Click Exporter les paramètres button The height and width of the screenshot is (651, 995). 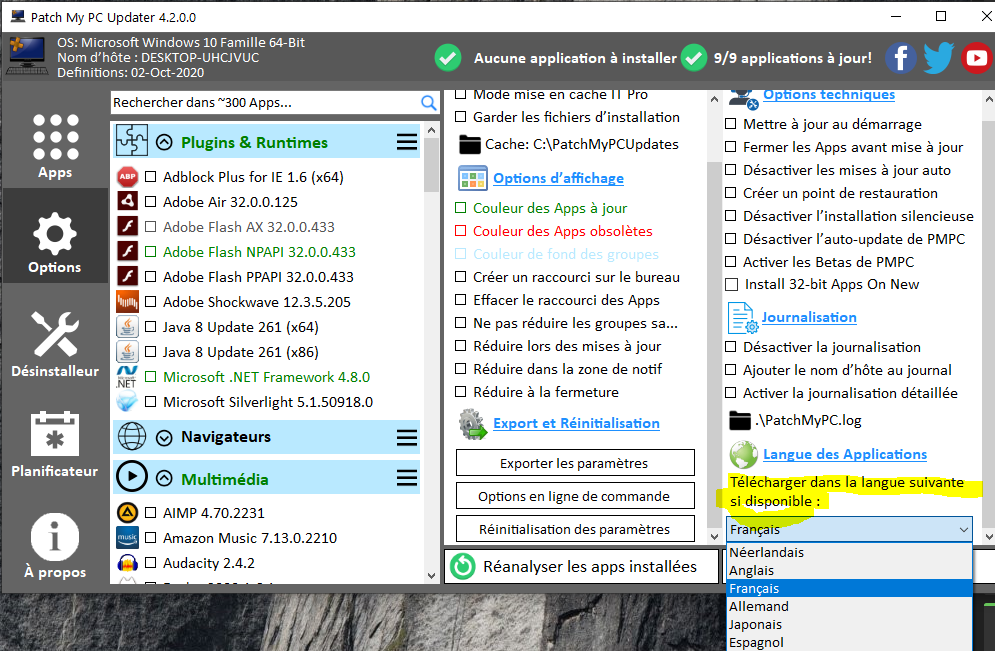click(x=575, y=463)
